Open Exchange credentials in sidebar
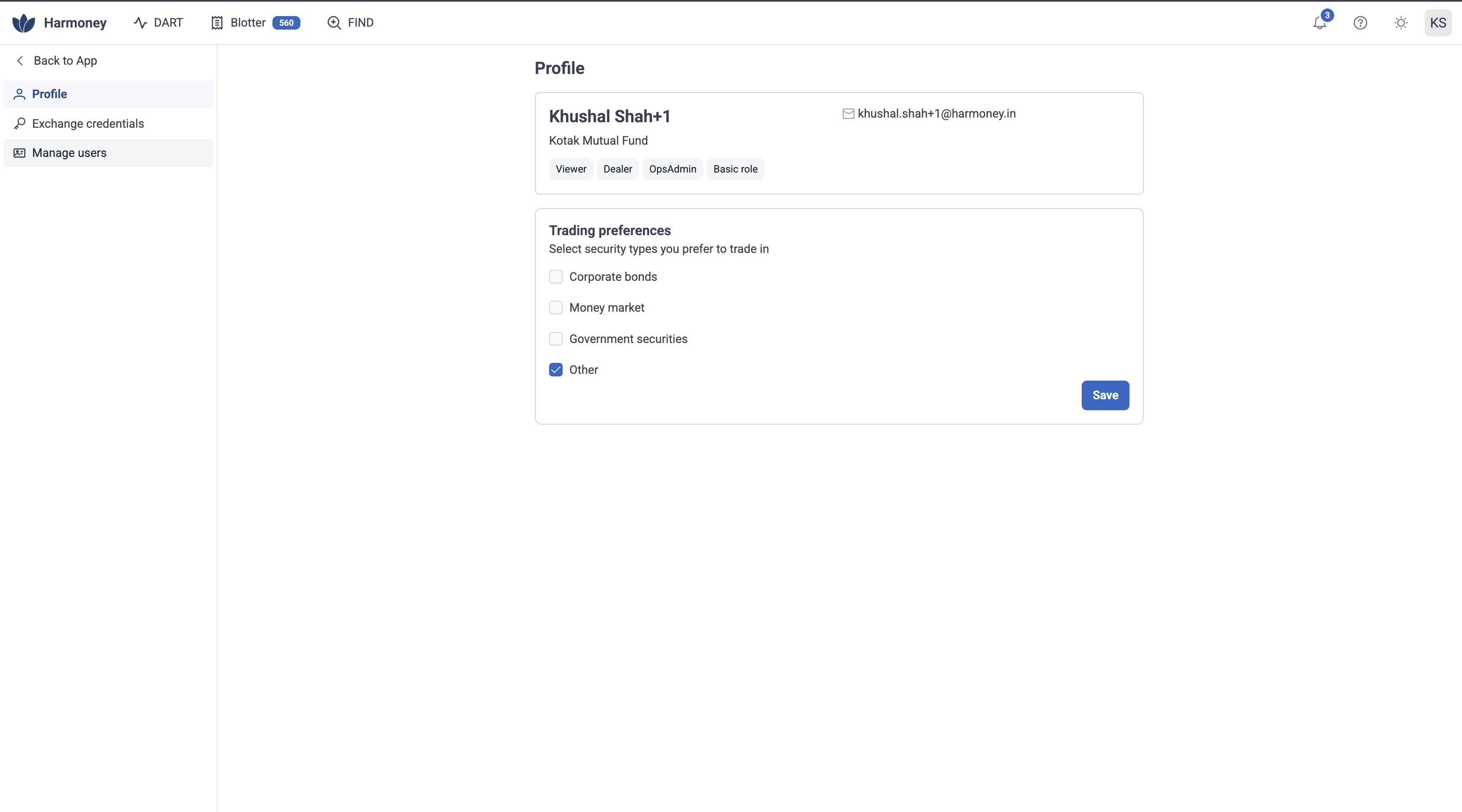1462x812 pixels. tap(88, 123)
